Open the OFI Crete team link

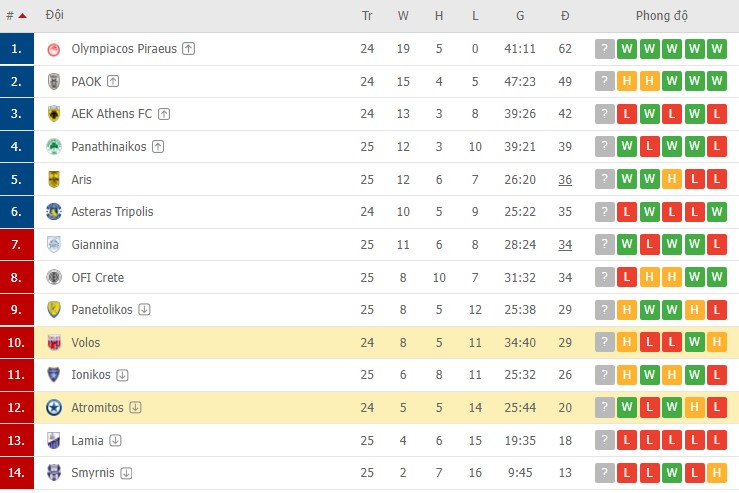(x=98, y=277)
